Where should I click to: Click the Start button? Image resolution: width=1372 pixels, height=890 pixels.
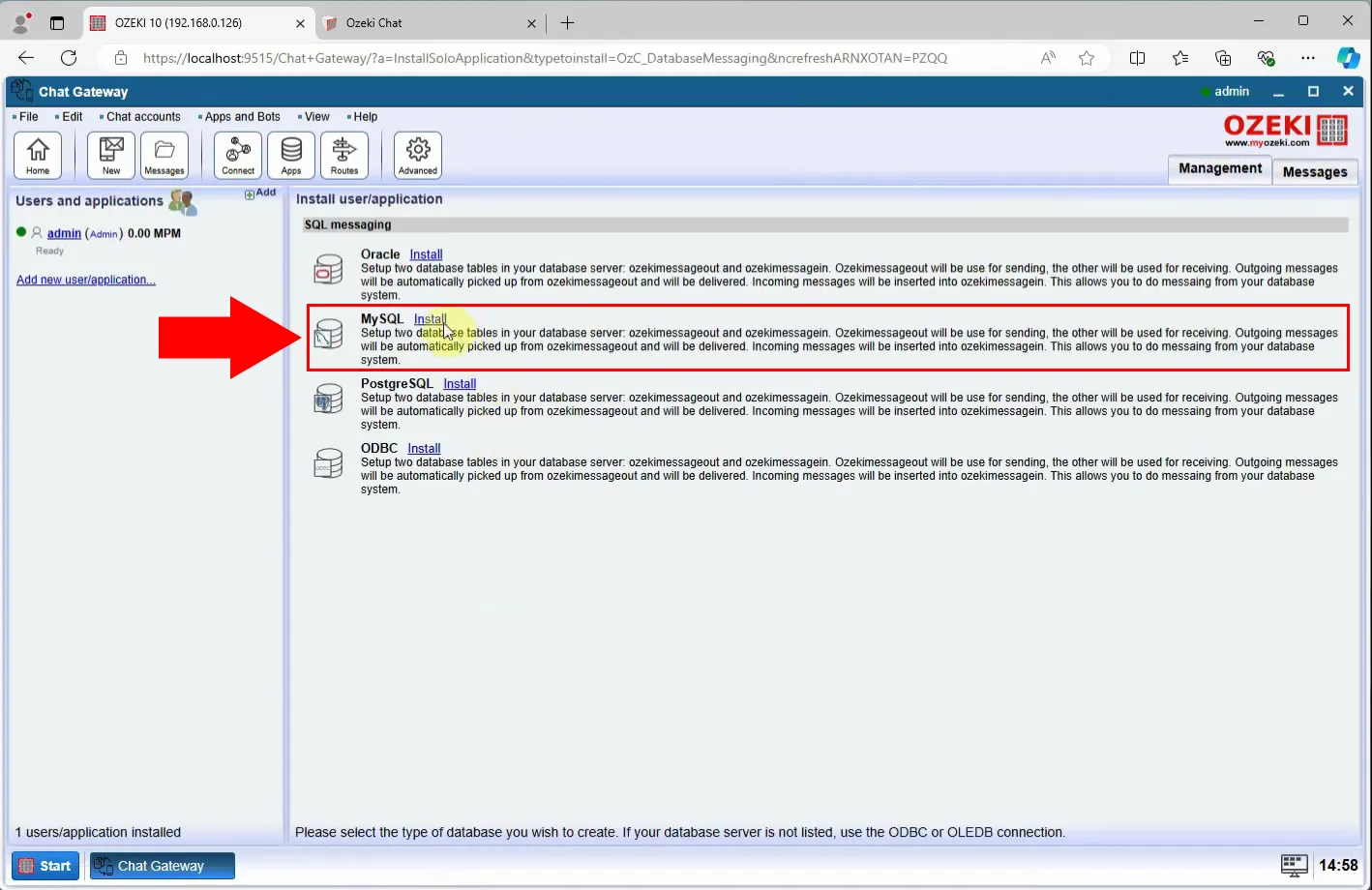point(45,866)
